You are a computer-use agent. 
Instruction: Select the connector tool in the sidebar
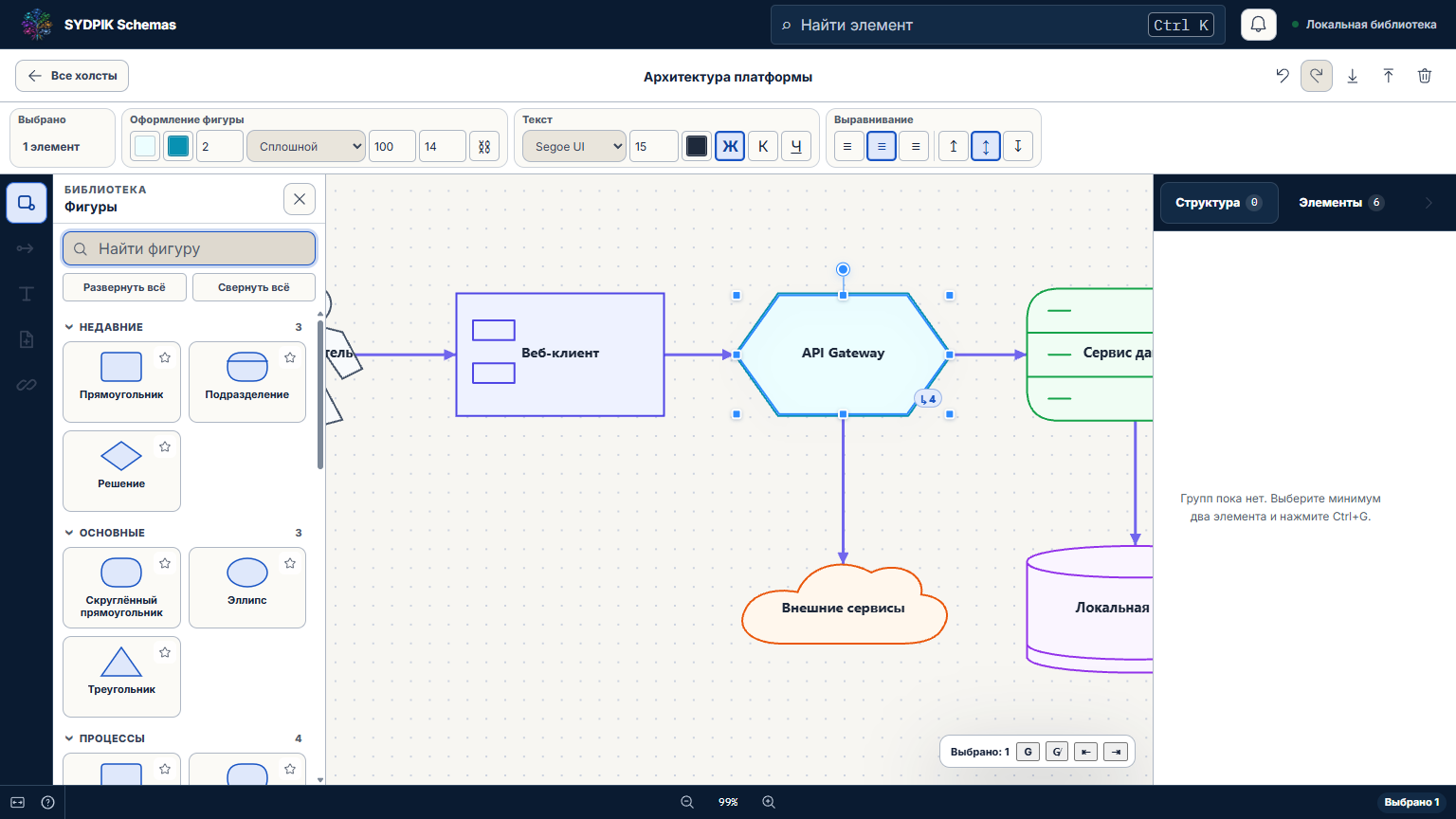click(x=27, y=248)
